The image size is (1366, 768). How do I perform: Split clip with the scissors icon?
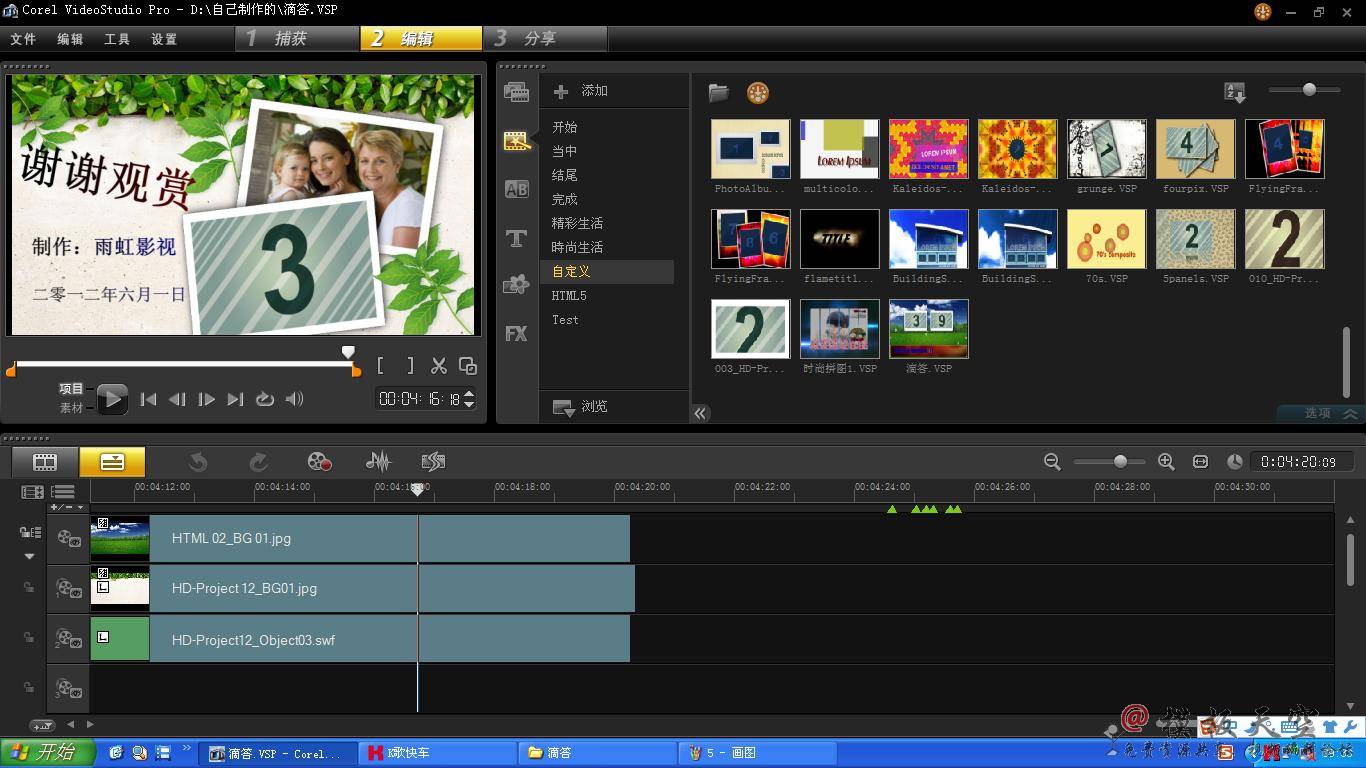(438, 366)
